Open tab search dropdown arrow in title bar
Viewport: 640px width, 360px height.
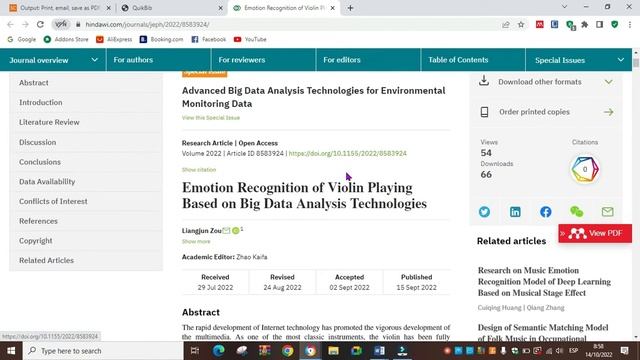point(564,7)
